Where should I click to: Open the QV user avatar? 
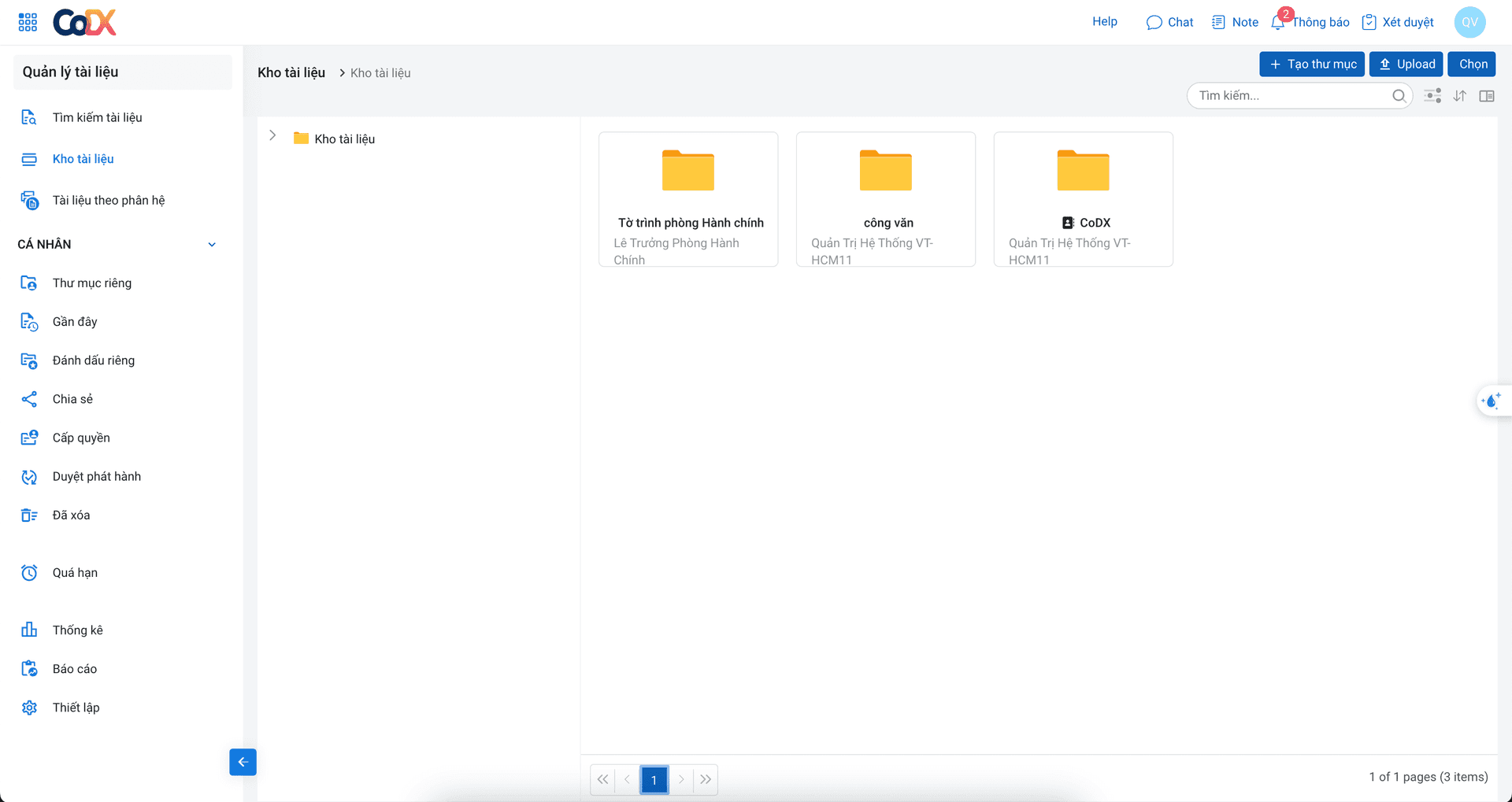[x=1469, y=22]
